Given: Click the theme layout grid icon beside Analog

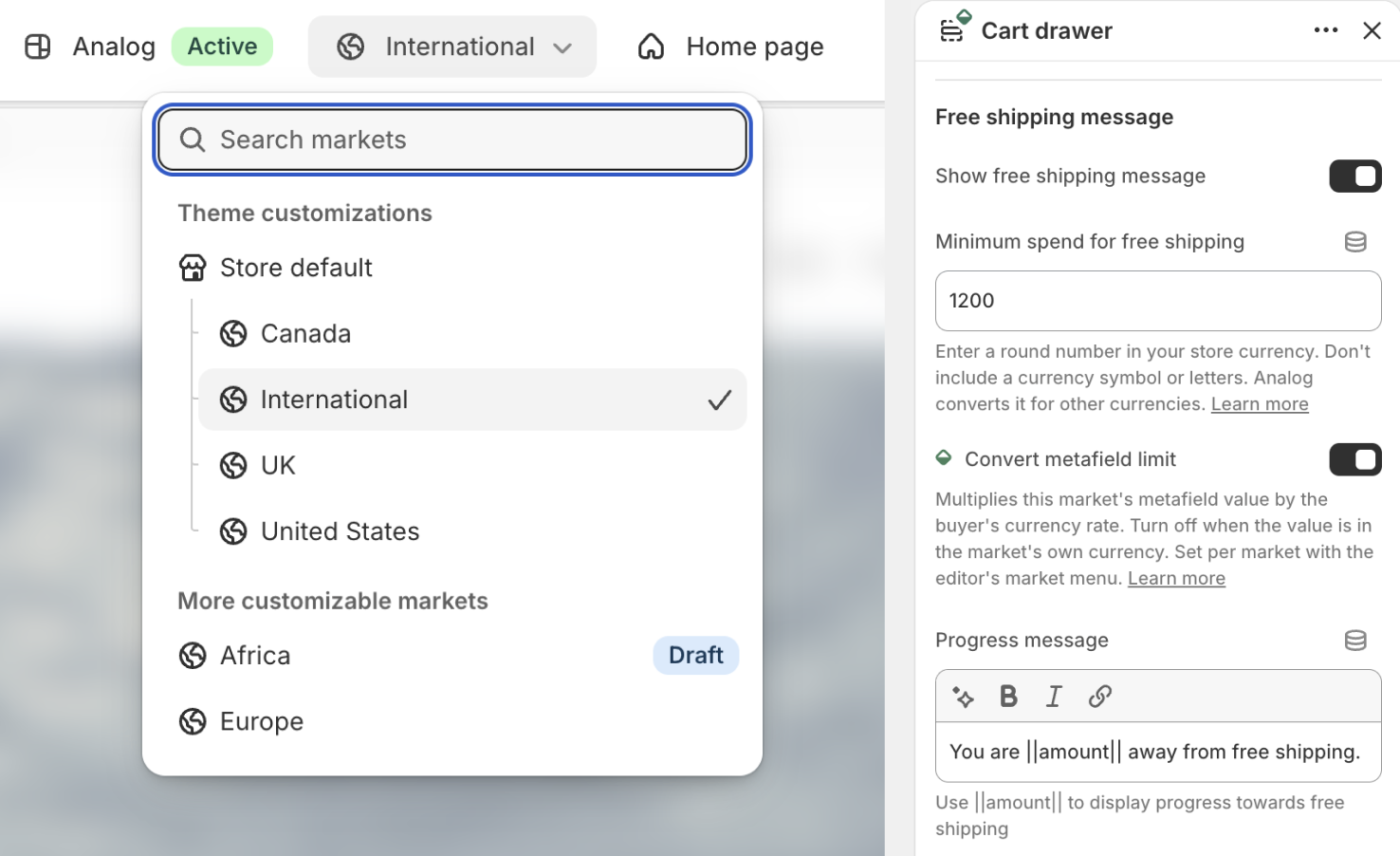Looking at the screenshot, I should coord(38,47).
